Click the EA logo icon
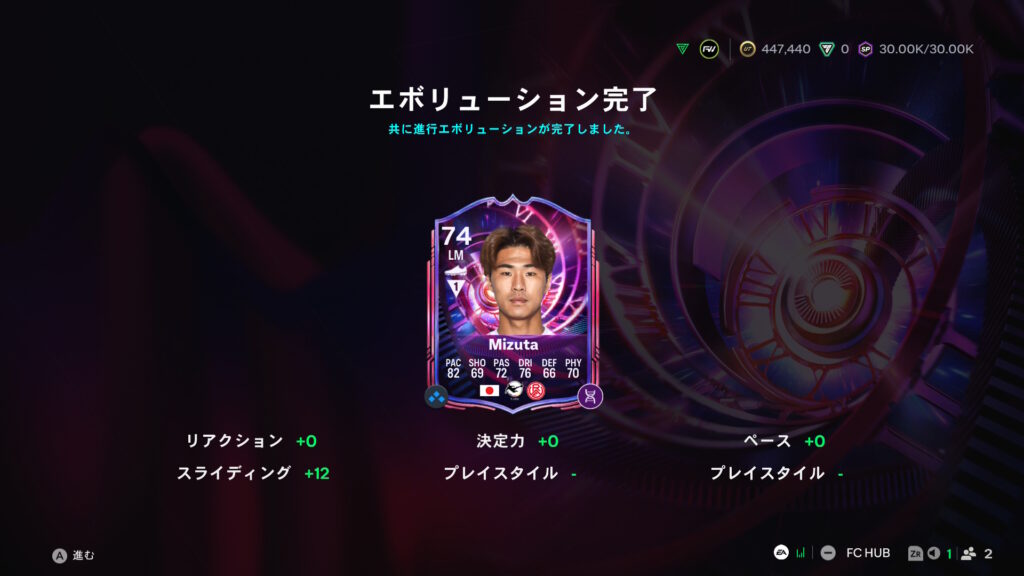 (x=781, y=552)
